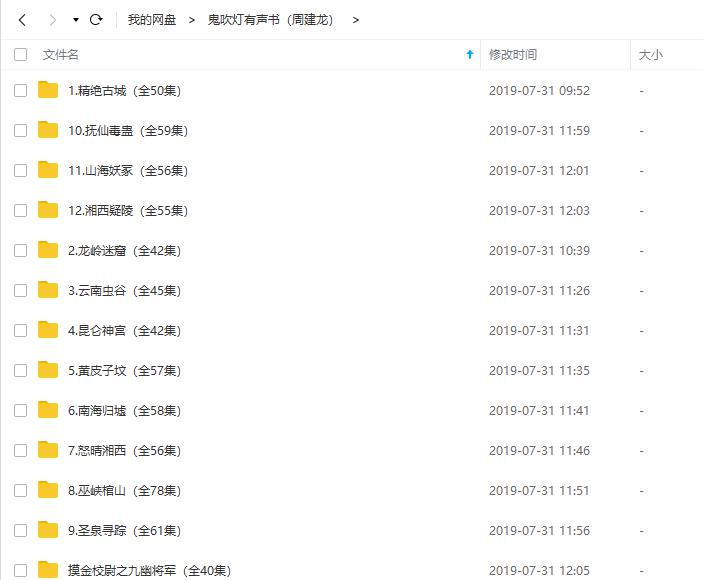703x580 pixels.
Task: Click folder icon of 8.巫峡棺山
Action: 48,489
